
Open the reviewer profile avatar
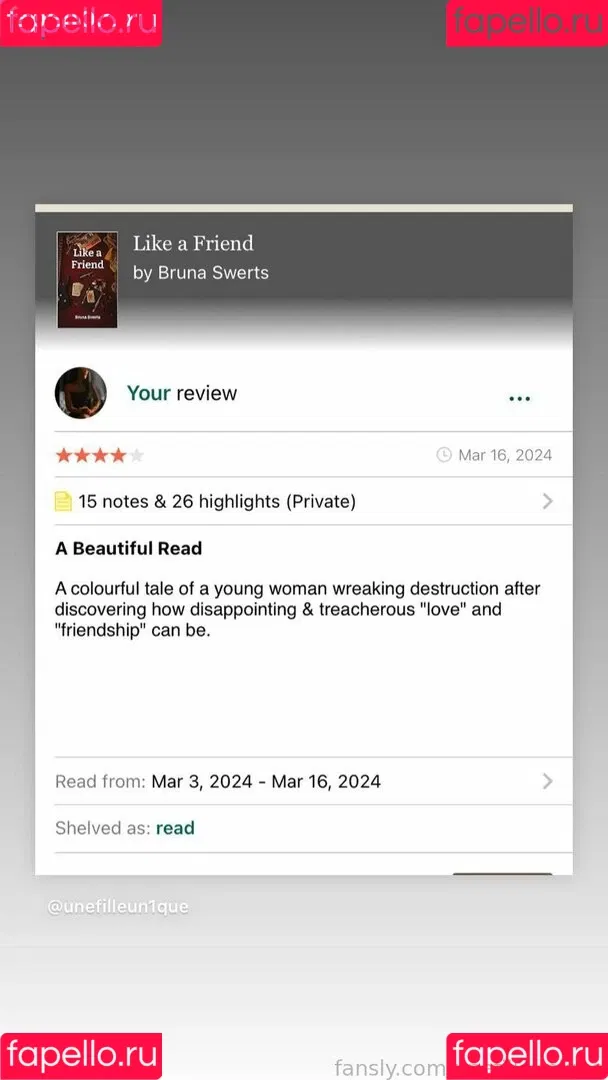click(x=81, y=393)
